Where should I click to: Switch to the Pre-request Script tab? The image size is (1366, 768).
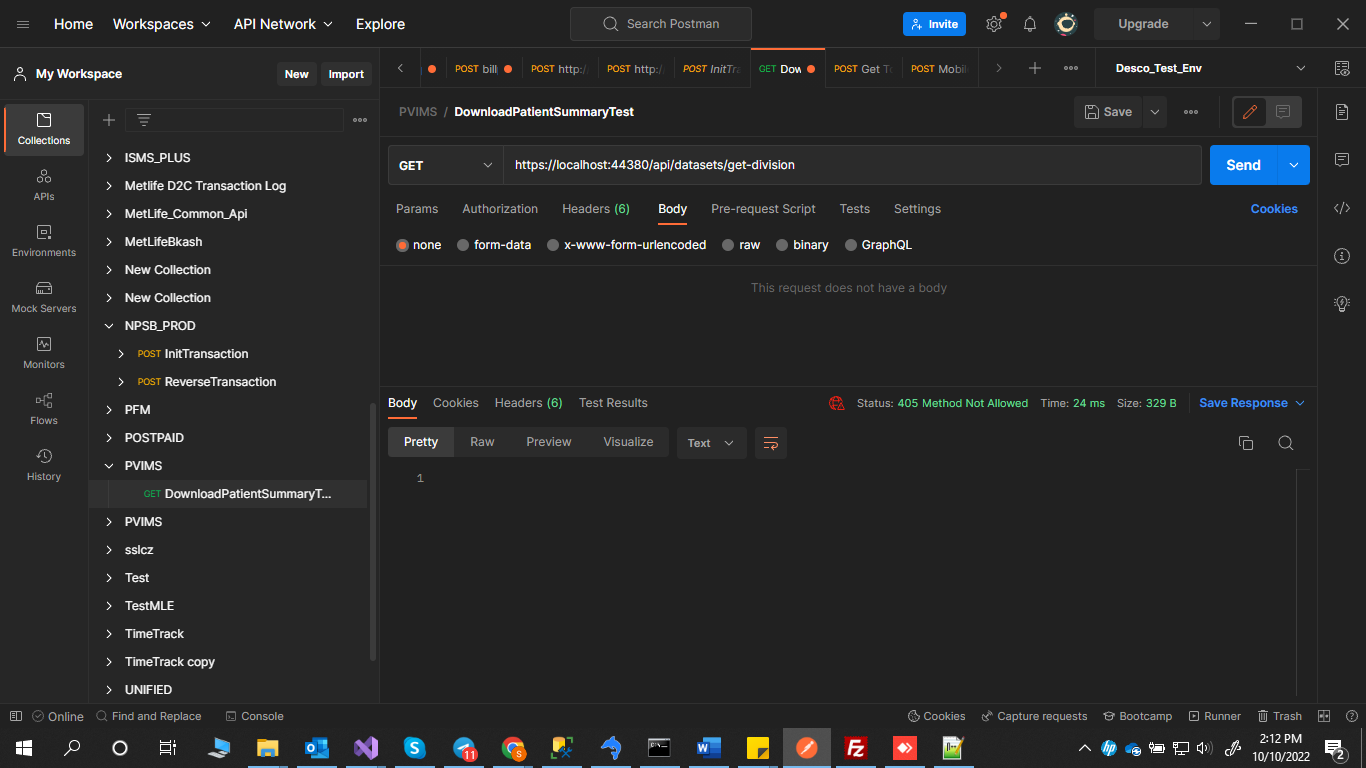click(763, 209)
